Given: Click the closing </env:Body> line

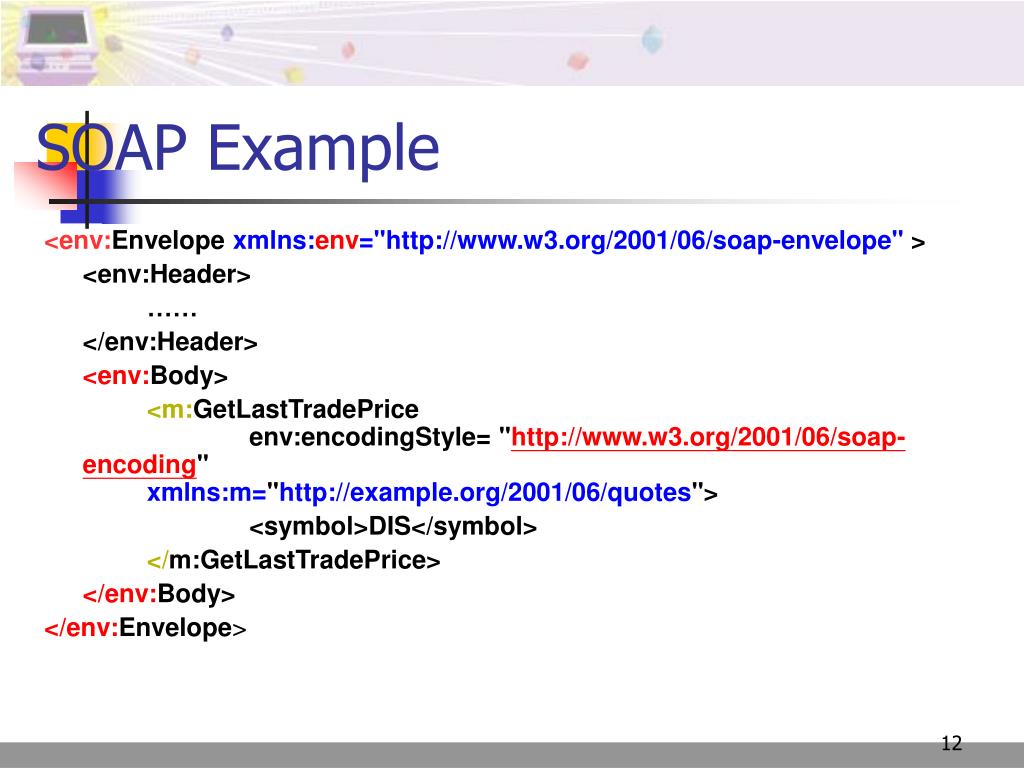Looking at the screenshot, I should [x=159, y=594].
